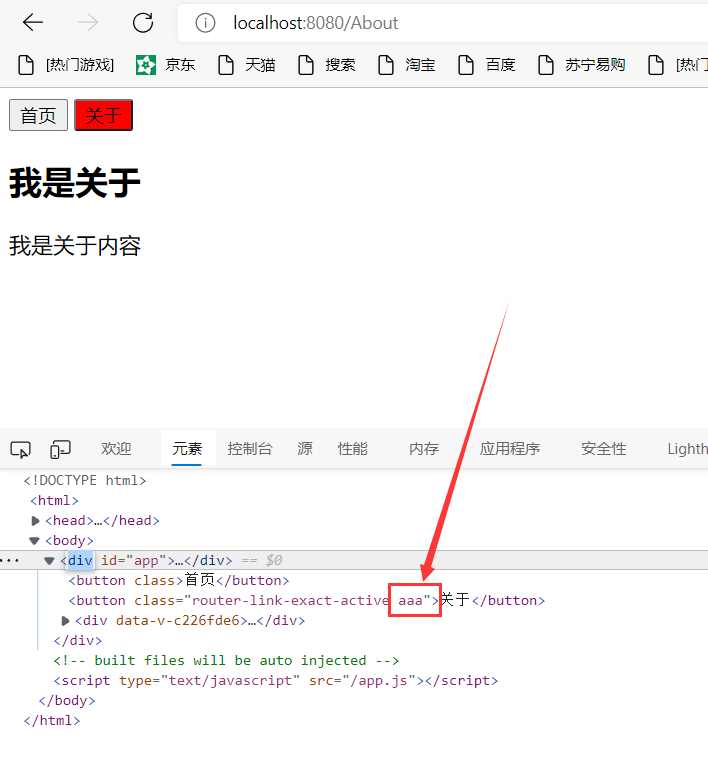
Task: Click the 京东 bookmark favicon
Action: pos(146,65)
